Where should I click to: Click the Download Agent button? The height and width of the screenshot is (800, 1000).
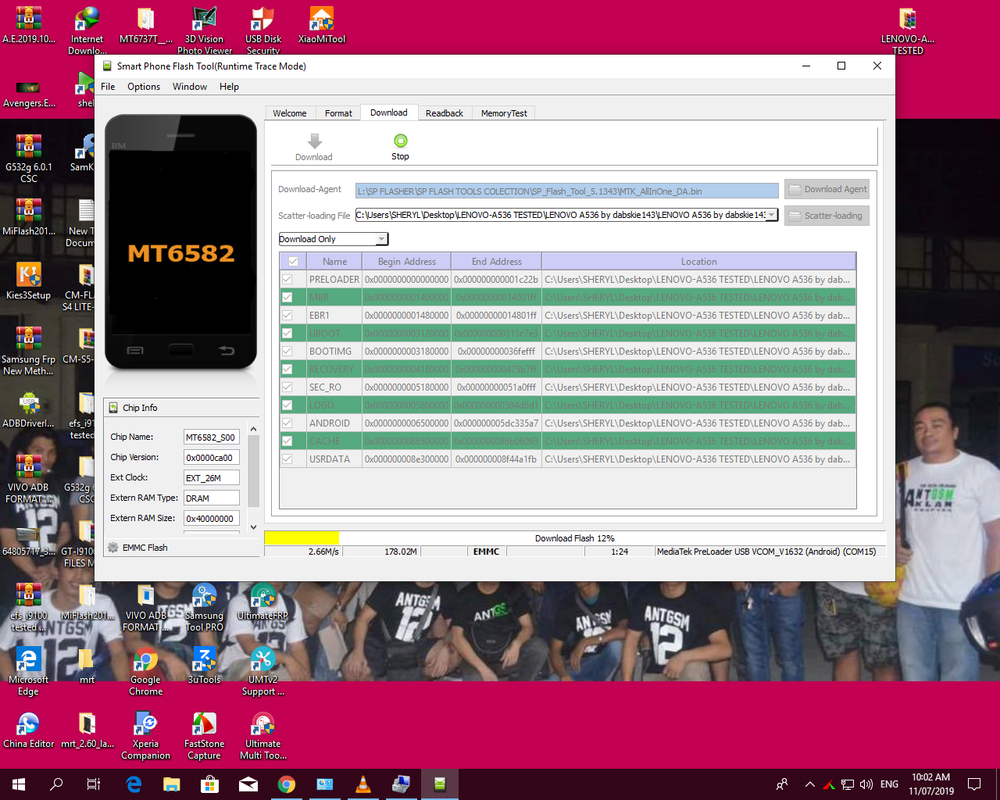(827, 189)
